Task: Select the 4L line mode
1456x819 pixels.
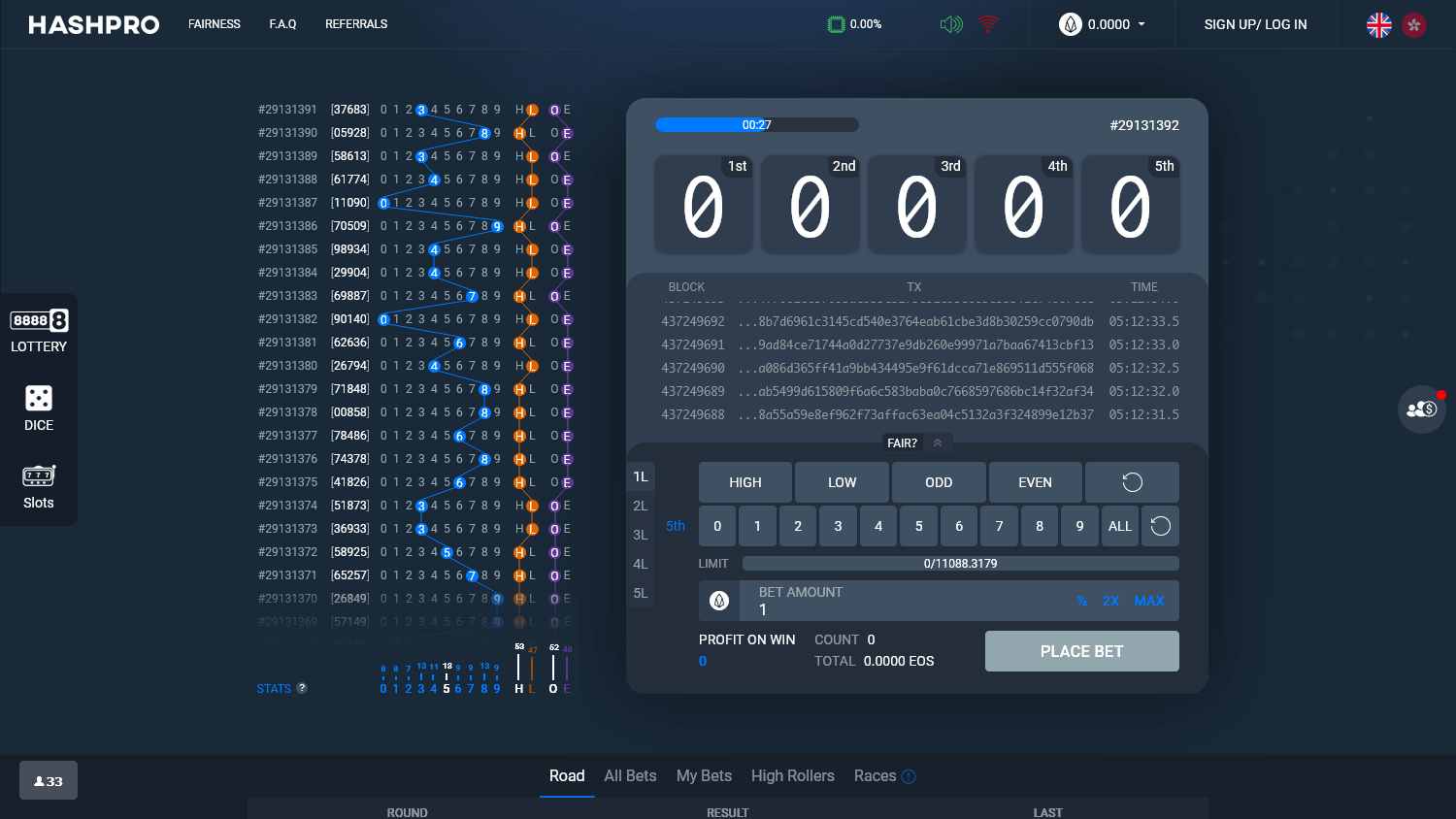Action: coord(641,564)
